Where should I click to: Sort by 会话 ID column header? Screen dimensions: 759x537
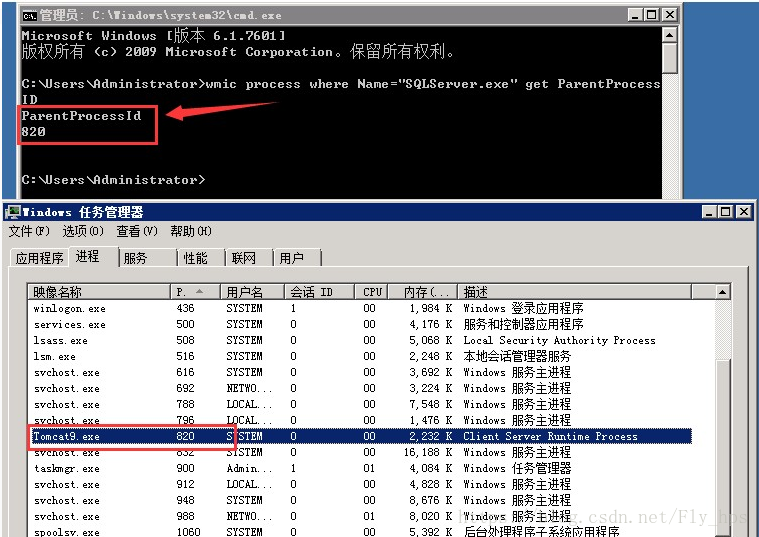pos(319,292)
